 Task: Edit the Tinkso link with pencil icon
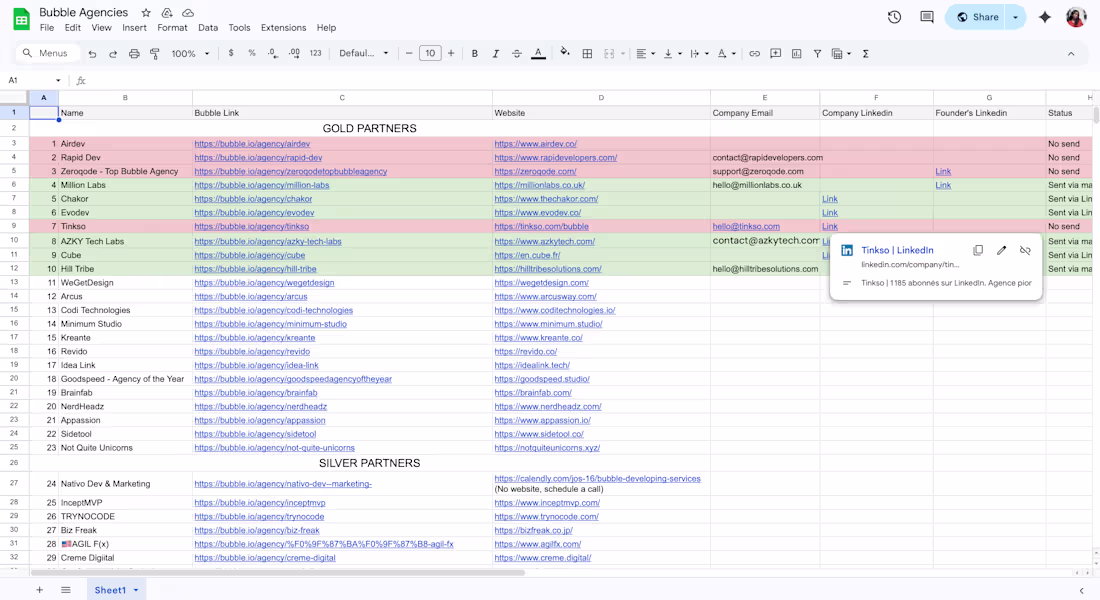click(1002, 250)
